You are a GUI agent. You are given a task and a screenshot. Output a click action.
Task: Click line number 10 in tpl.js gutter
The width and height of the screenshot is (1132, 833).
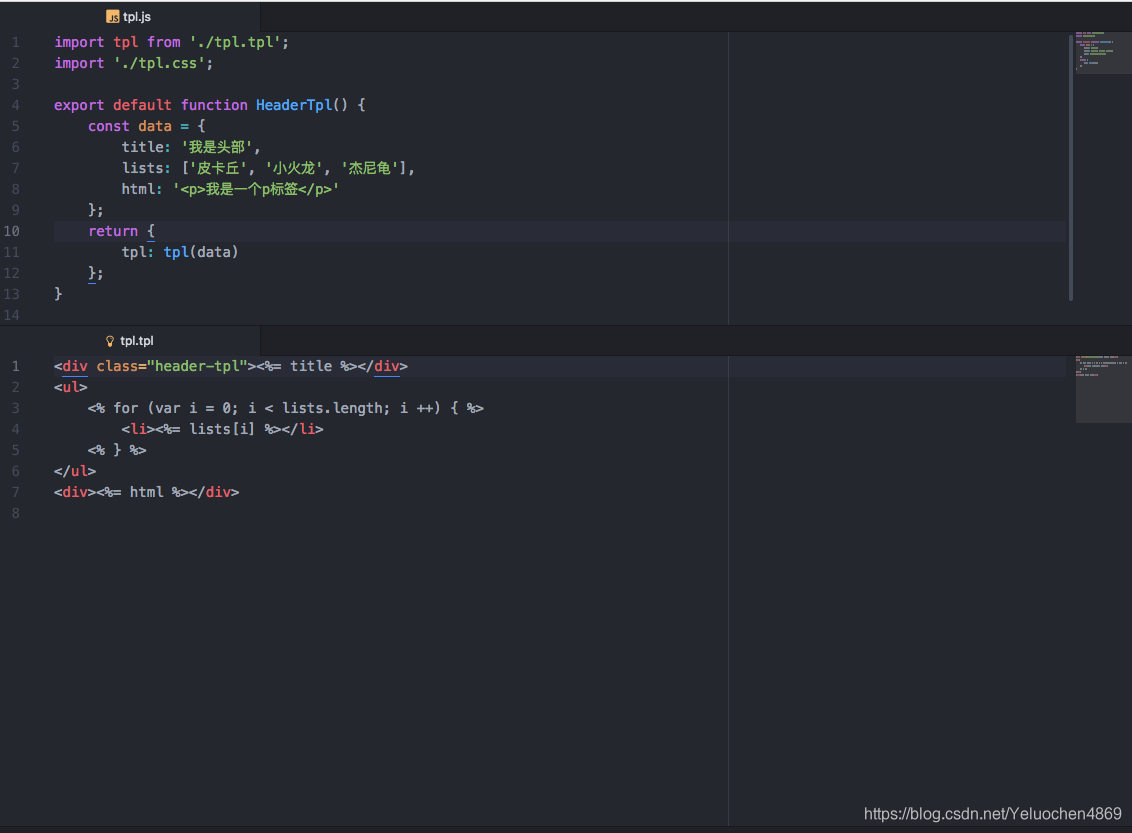tap(12, 231)
